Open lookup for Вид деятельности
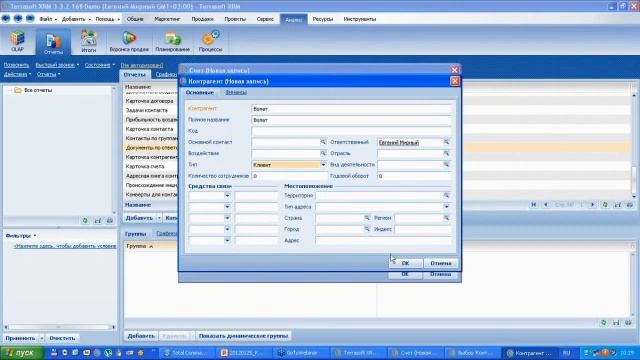 [446, 164]
